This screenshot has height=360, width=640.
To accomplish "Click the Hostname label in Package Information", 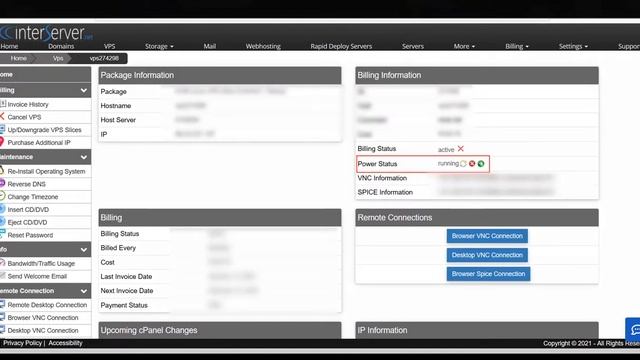I will pyautogui.click(x=116, y=106).
